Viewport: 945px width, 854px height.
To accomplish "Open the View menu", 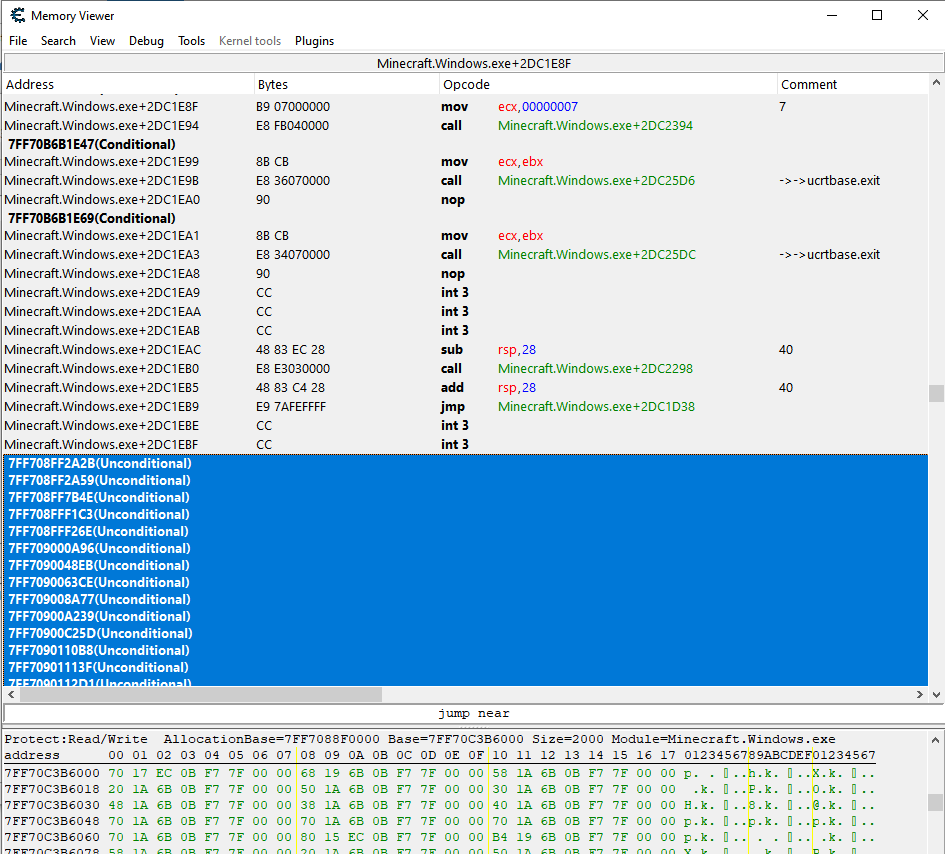I will click(x=102, y=41).
